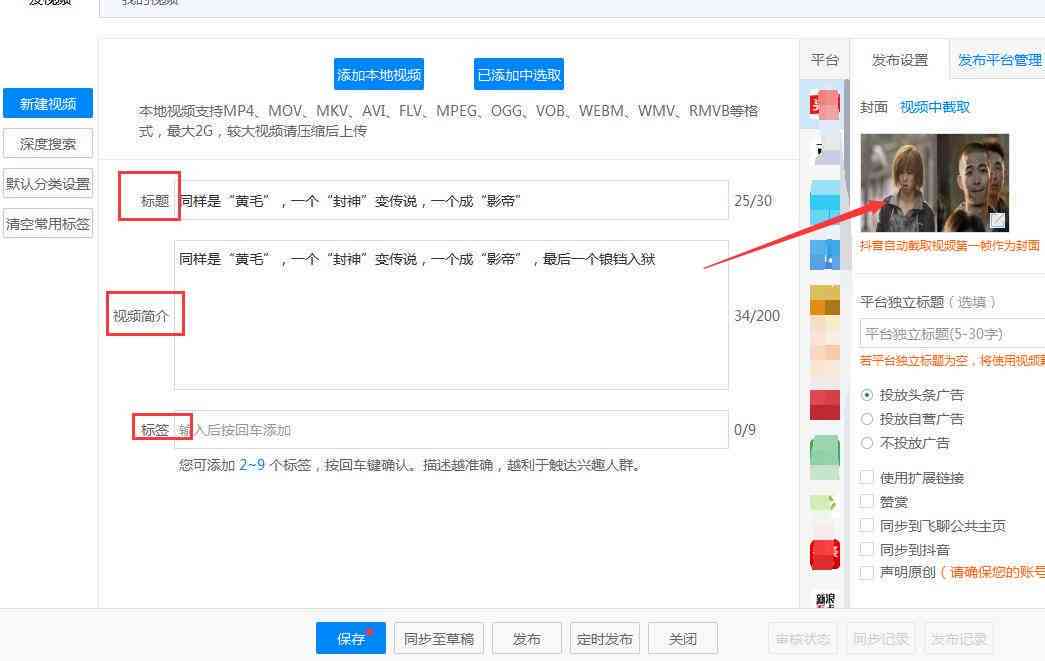Viewport: 1045px width, 661px height.
Task: Choose the 投放自营广告 radio option
Action: point(867,419)
